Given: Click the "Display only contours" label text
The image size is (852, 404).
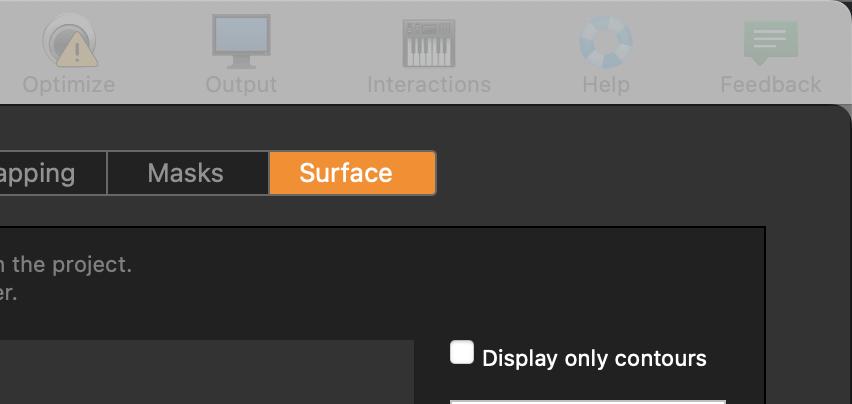Looking at the screenshot, I should (594, 358).
